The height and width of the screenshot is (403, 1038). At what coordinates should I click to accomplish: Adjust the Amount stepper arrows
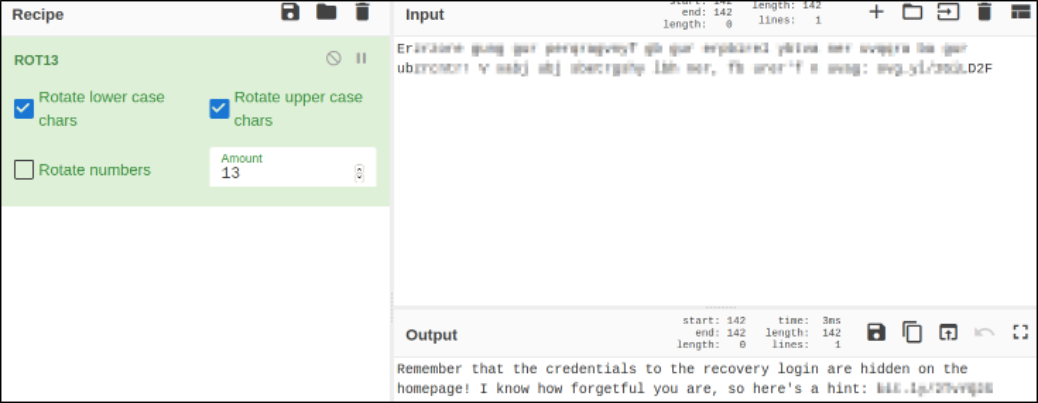click(359, 173)
